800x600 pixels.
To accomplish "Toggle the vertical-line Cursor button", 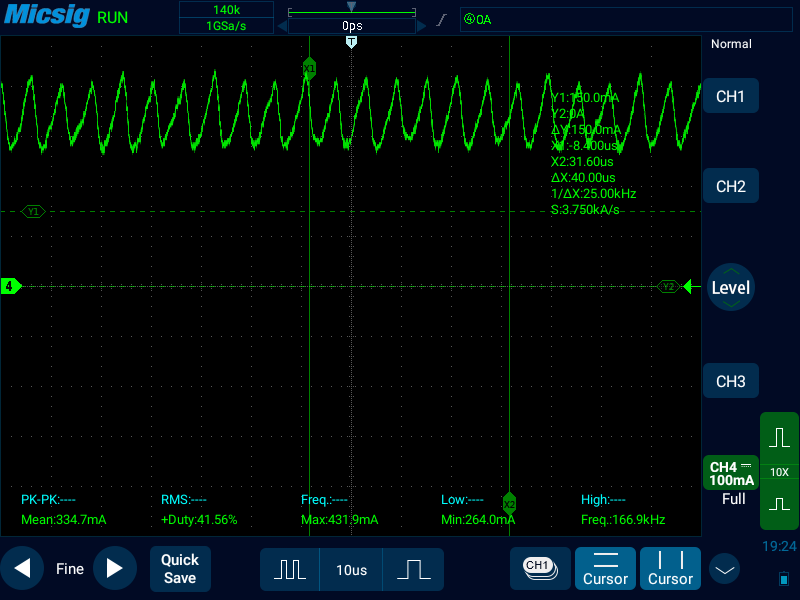I will point(670,568).
